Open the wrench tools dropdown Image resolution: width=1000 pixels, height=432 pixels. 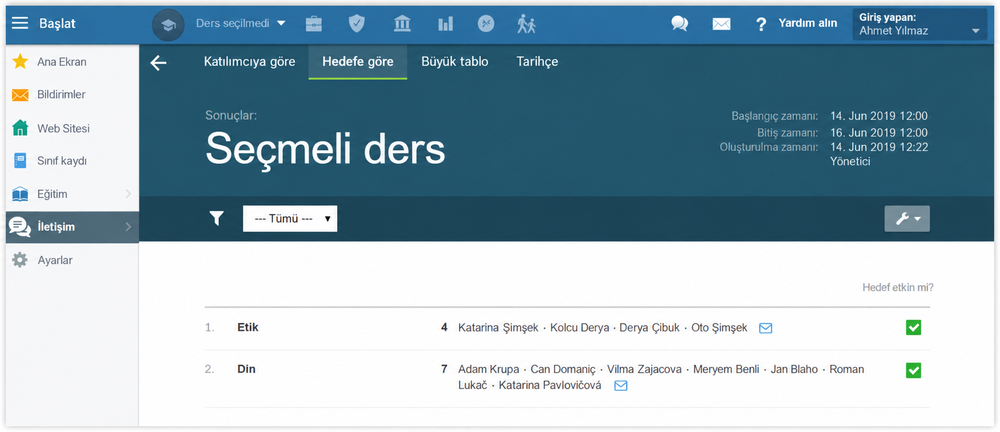click(907, 219)
